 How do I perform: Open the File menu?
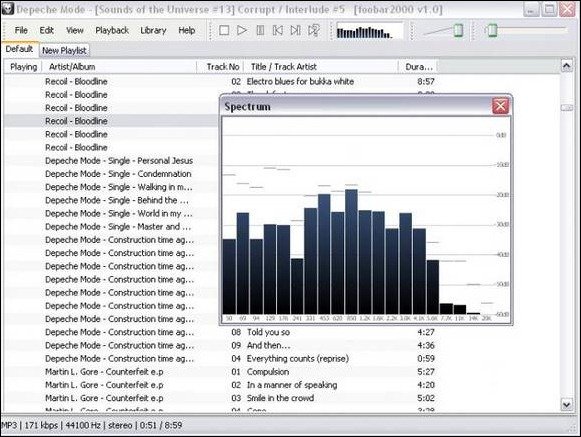[x=21, y=30]
